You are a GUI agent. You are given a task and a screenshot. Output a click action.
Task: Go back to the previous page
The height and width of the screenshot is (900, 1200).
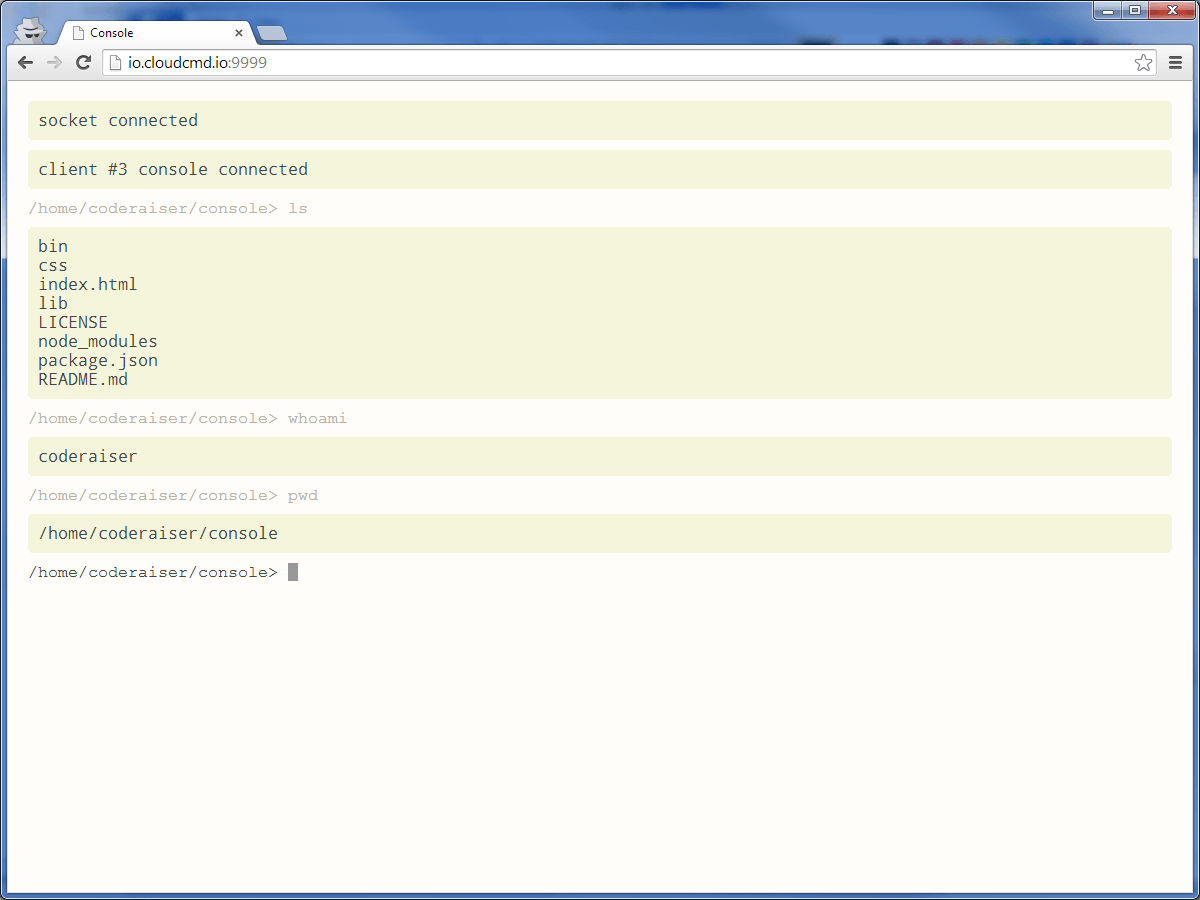tap(26, 63)
